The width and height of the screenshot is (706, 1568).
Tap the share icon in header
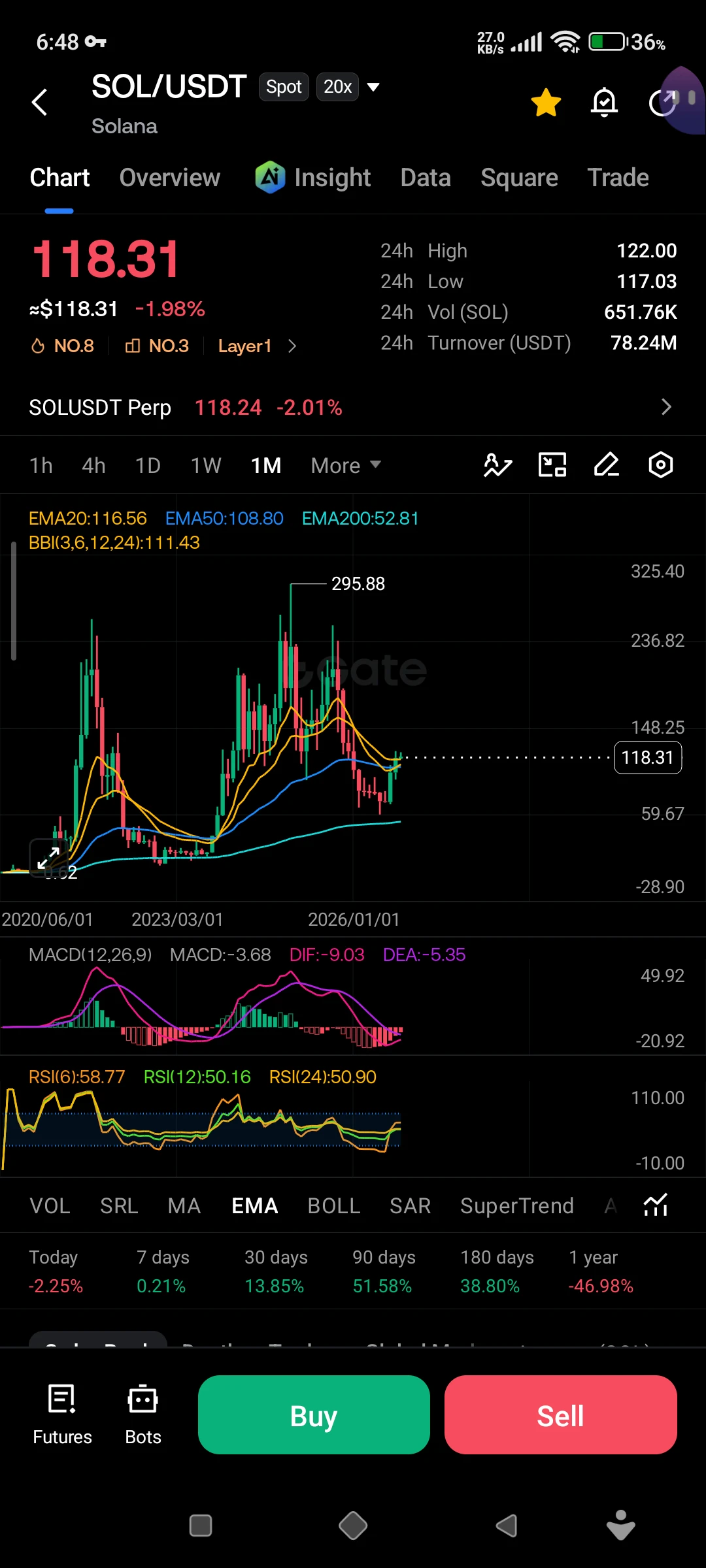coord(663,103)
